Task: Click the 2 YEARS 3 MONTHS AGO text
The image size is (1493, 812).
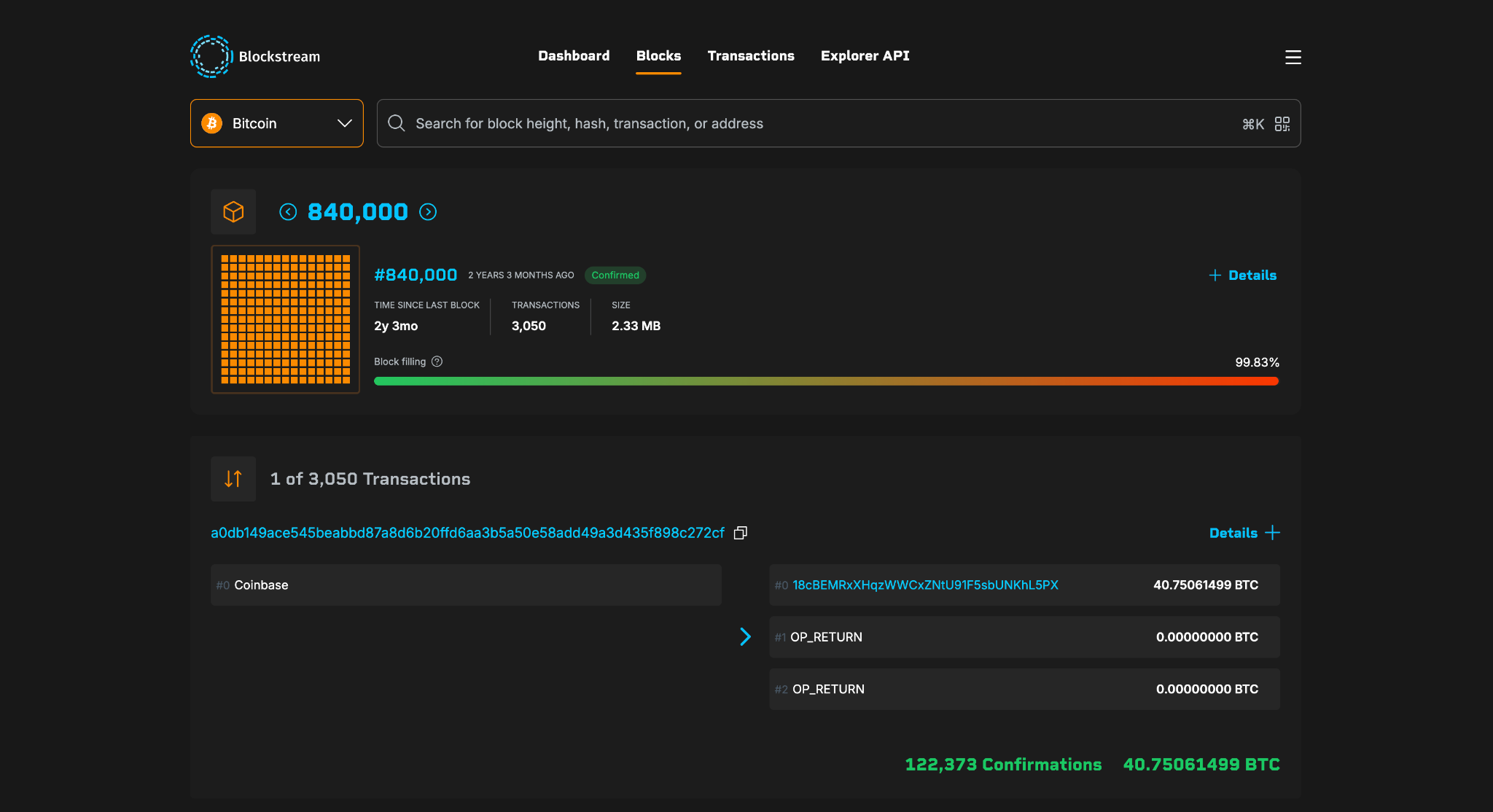Action: [521, 275]
